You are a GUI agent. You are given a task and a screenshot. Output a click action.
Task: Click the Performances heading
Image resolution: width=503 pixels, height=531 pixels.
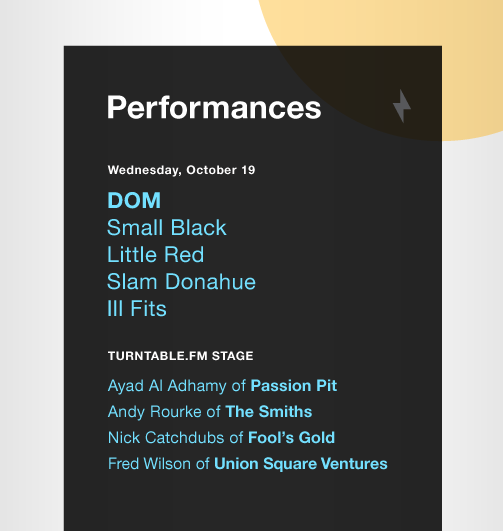[x=214, y=108]
